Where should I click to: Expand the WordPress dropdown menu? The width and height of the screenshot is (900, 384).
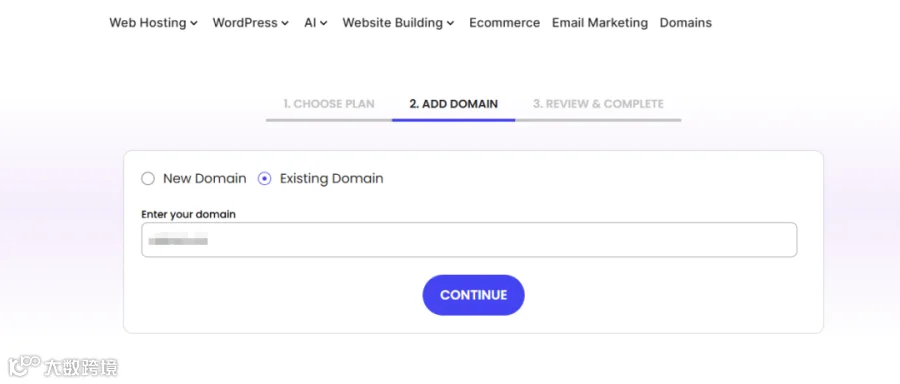pyautogui.click(x=251, y=23)
